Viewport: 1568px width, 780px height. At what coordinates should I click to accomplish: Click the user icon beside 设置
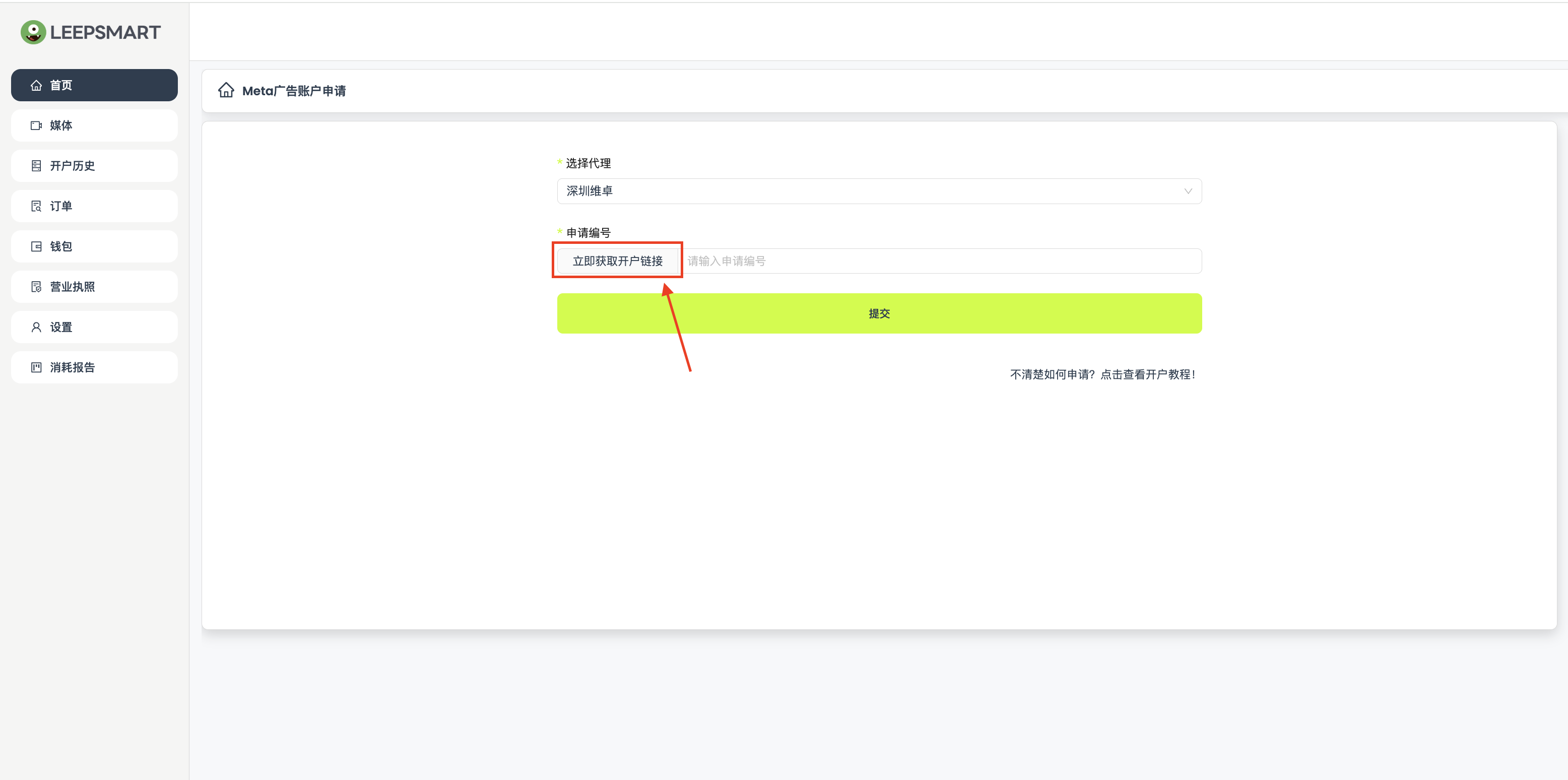coord(36,327)
